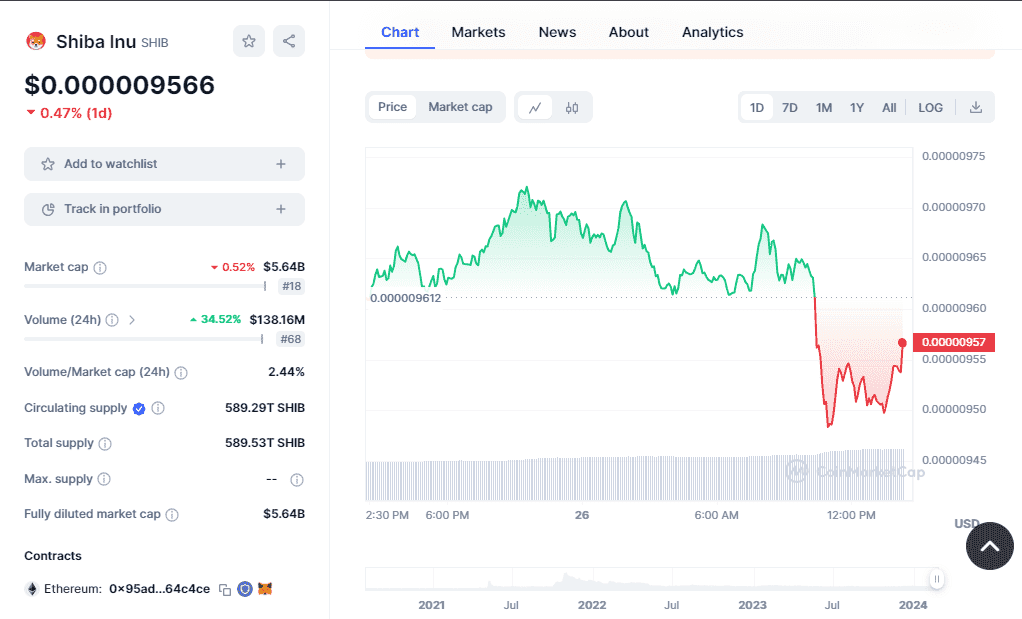Open the Markets tab
The image size is (1022, 619).
click(478, 32)
